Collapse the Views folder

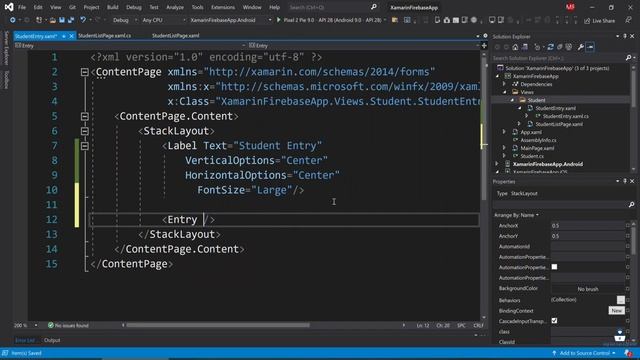[x=504, y=92]
